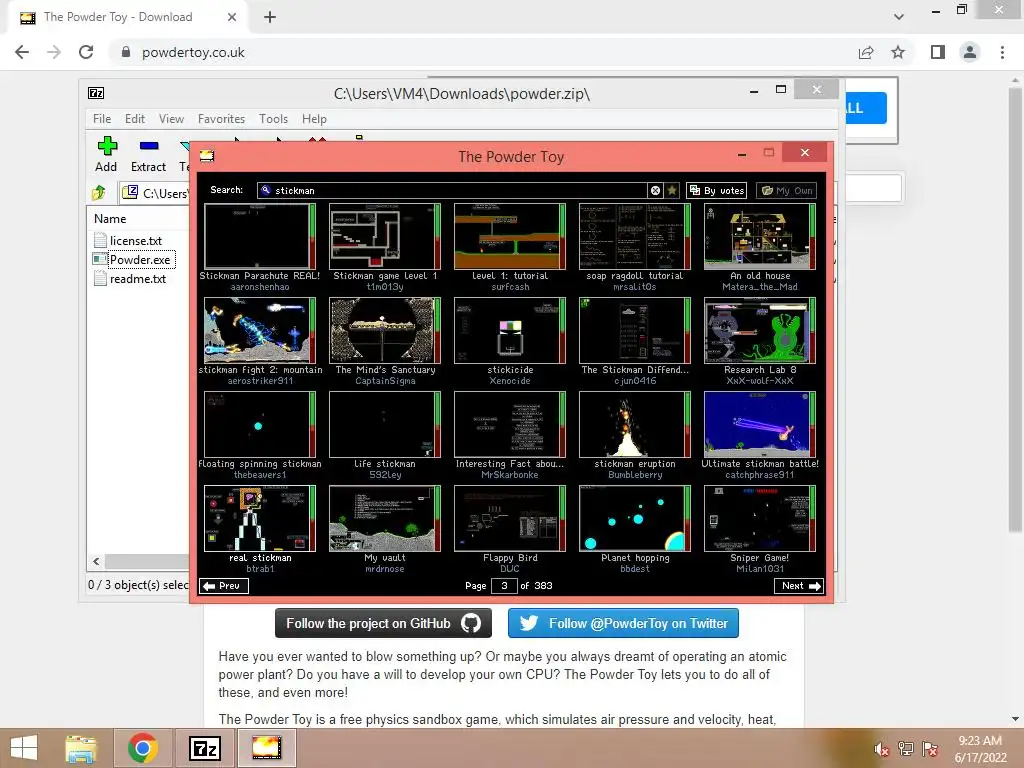Click 7-Zip up one level icon
Viewport: 1024px width, 768px height.
coord(99,193)
